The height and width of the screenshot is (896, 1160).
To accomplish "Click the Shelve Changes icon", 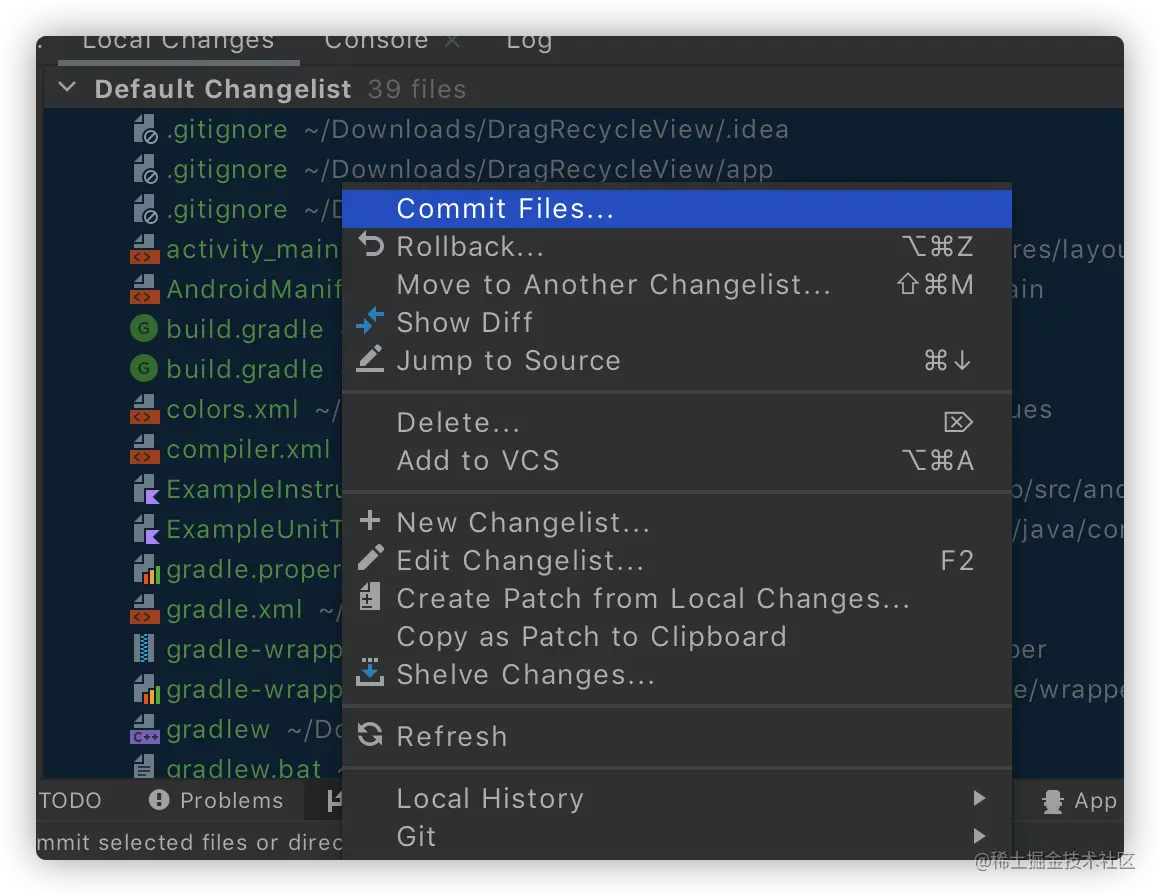I will point(370,673).
